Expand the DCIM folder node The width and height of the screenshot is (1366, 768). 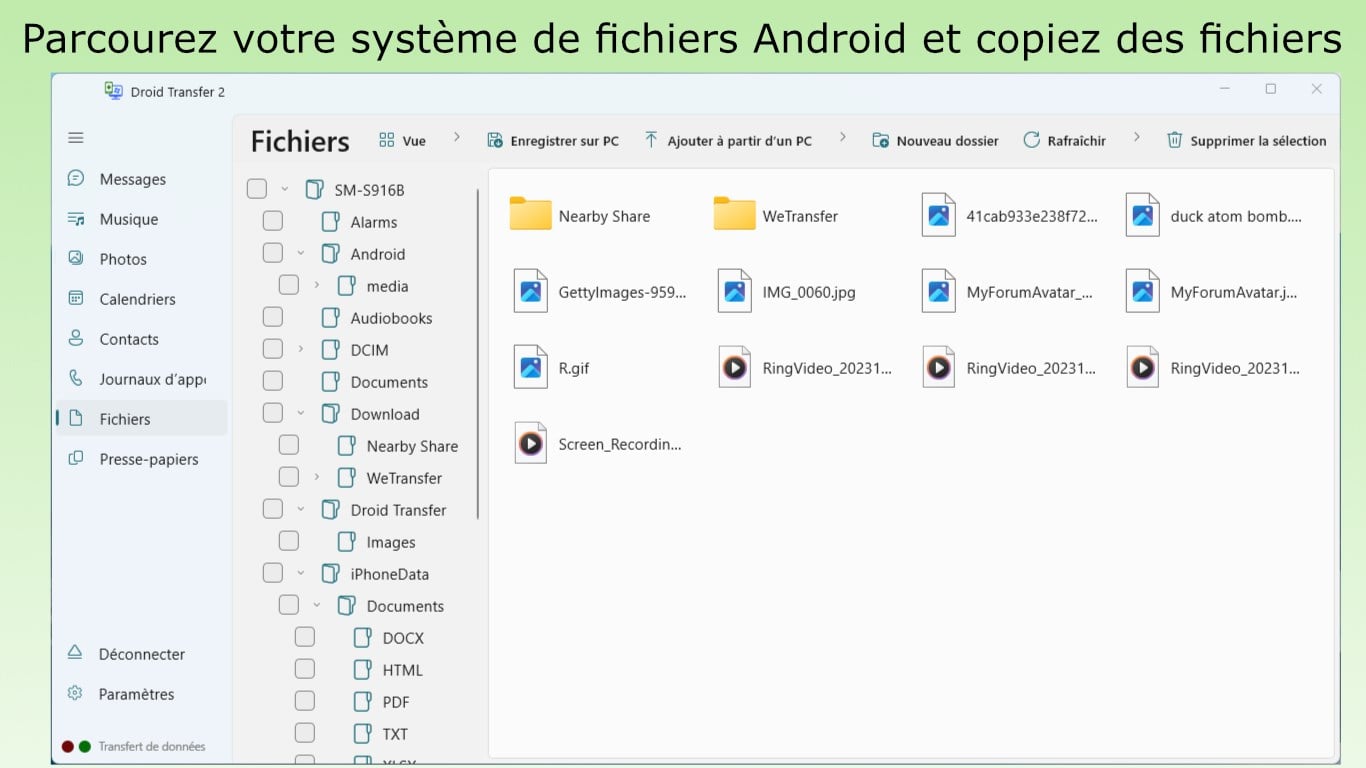tap(301, 349)
